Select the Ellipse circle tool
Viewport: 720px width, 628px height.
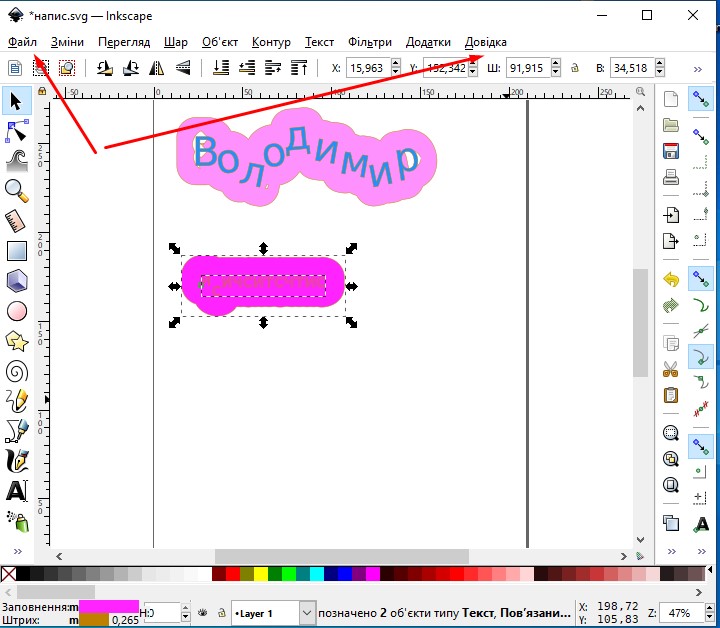17,311
